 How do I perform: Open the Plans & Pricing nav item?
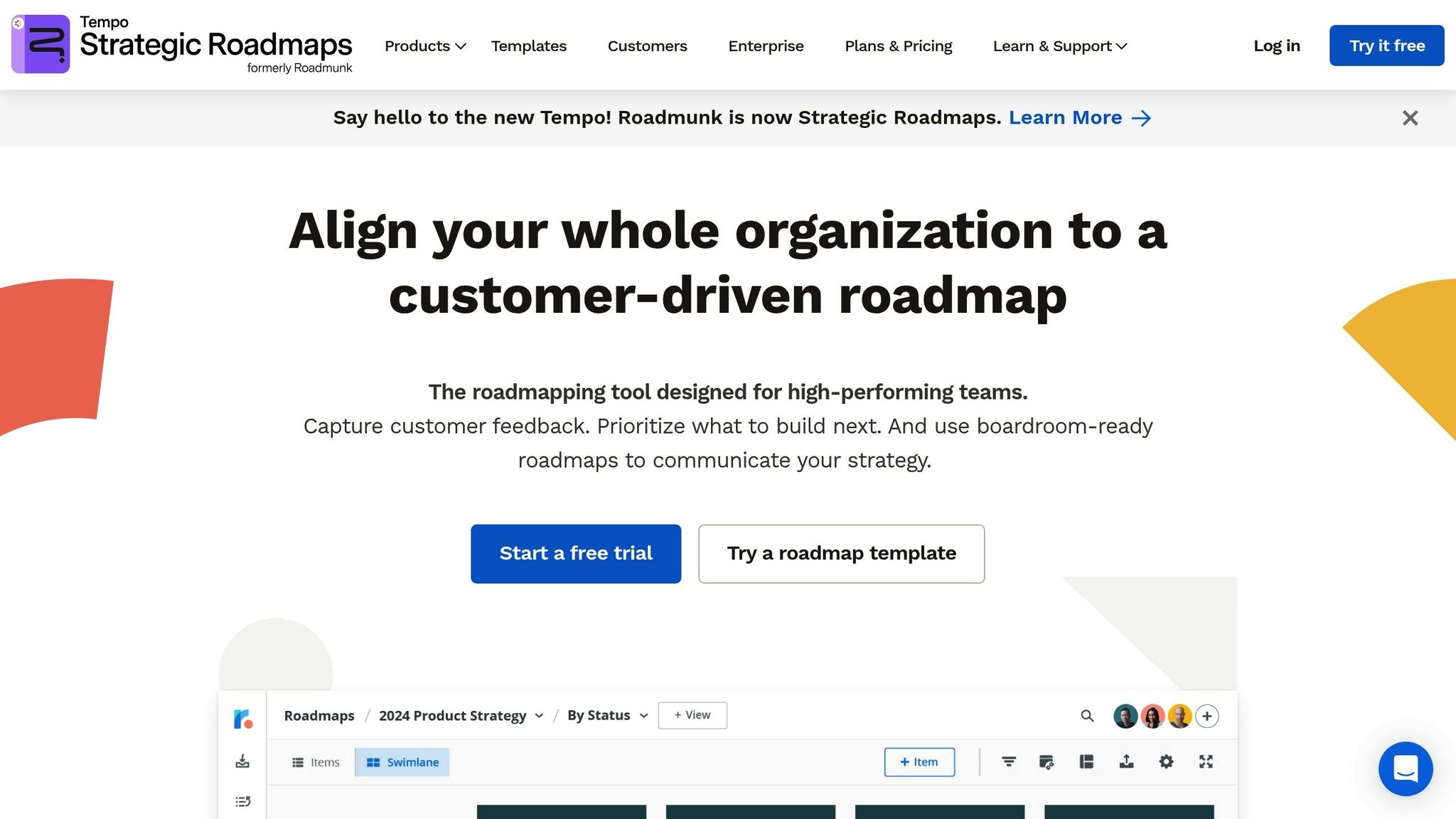coord(899,46)
